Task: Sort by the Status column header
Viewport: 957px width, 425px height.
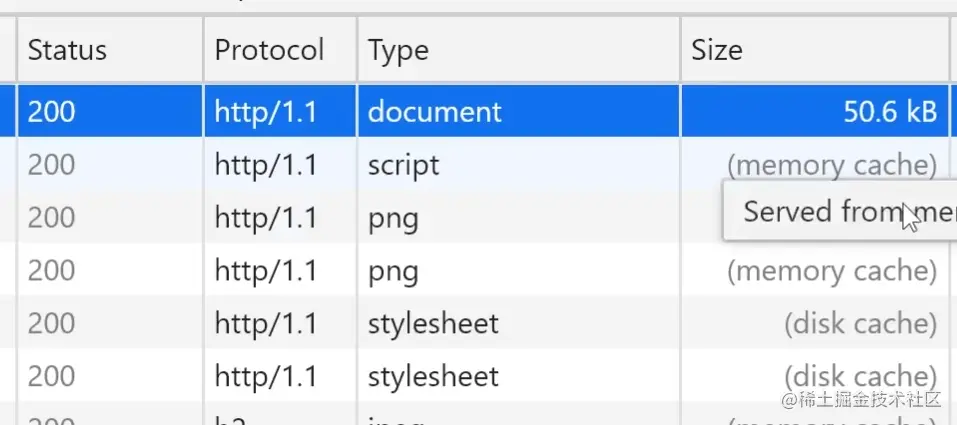Action: pyautogui.click(x=67, y=50)
